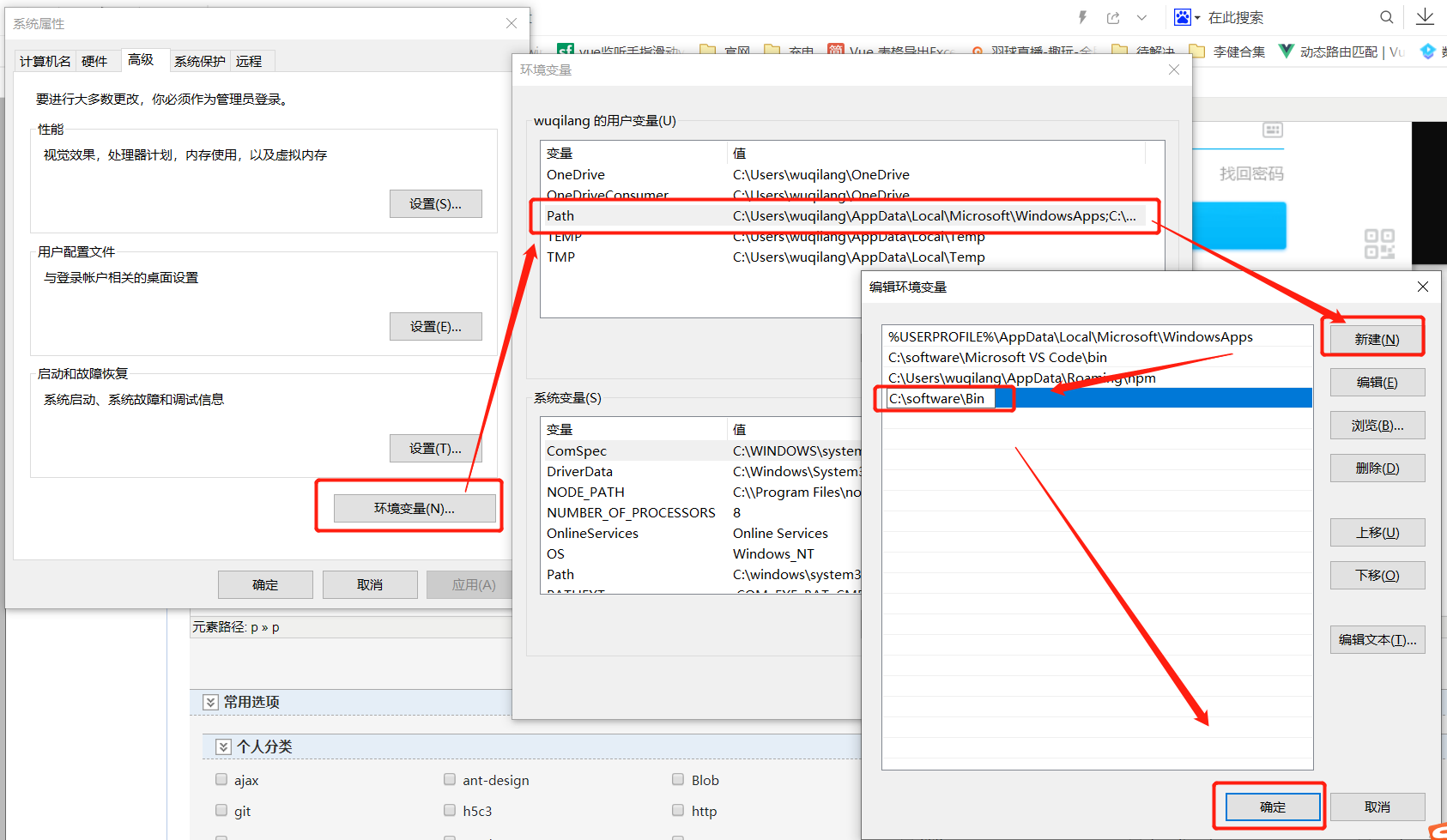
Task: Switch to 系统保护 tab
Action: pyautogui.click(x=199, y=61)
